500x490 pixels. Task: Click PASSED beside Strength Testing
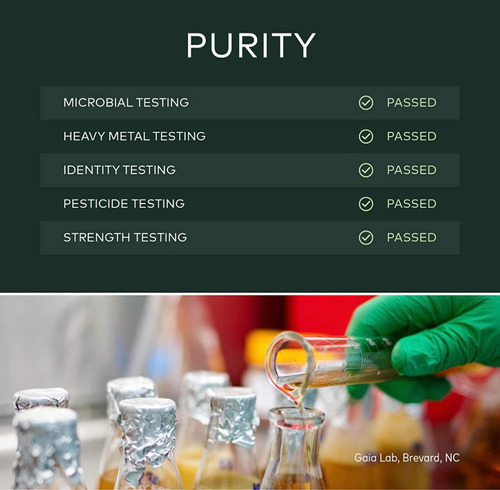411,238
